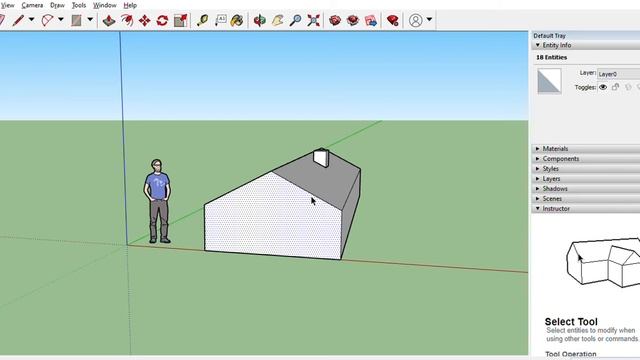Select the Pan hand tool
The image size is (640, 360).
tap(278, 20)
